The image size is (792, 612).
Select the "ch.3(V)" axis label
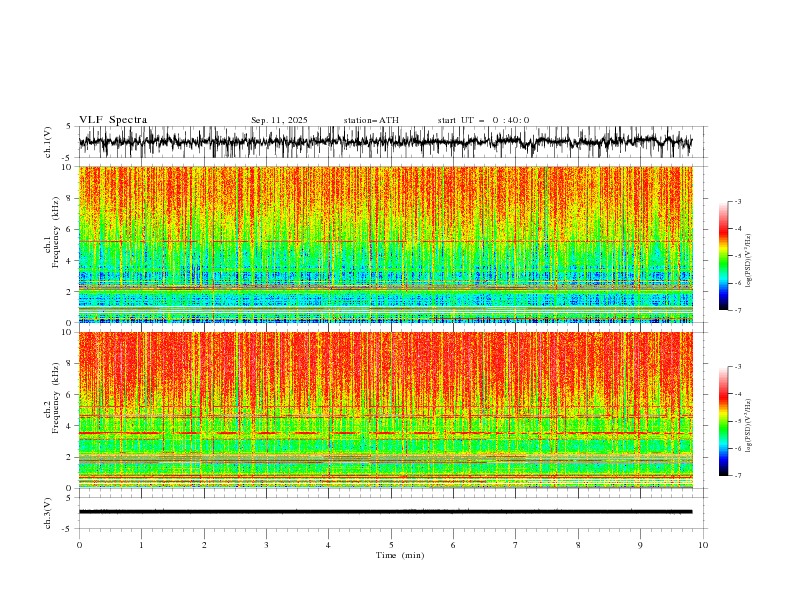[48, 513]
